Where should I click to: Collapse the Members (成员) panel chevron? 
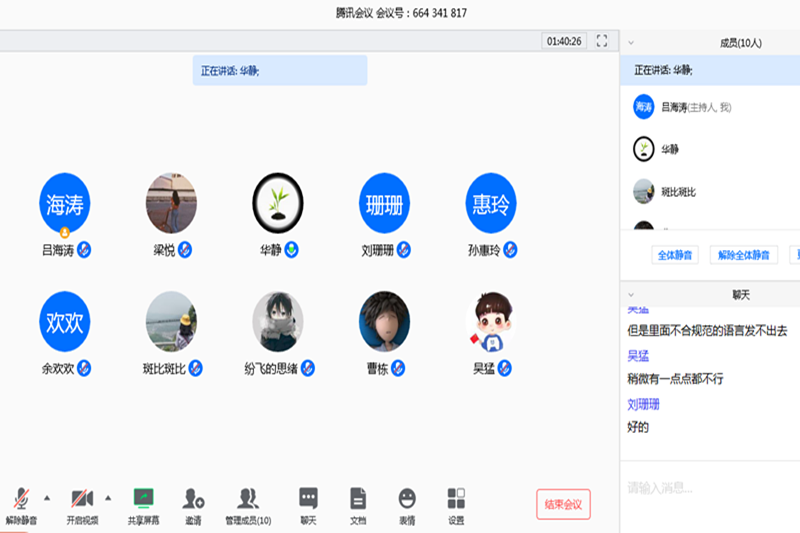(630, 43)
